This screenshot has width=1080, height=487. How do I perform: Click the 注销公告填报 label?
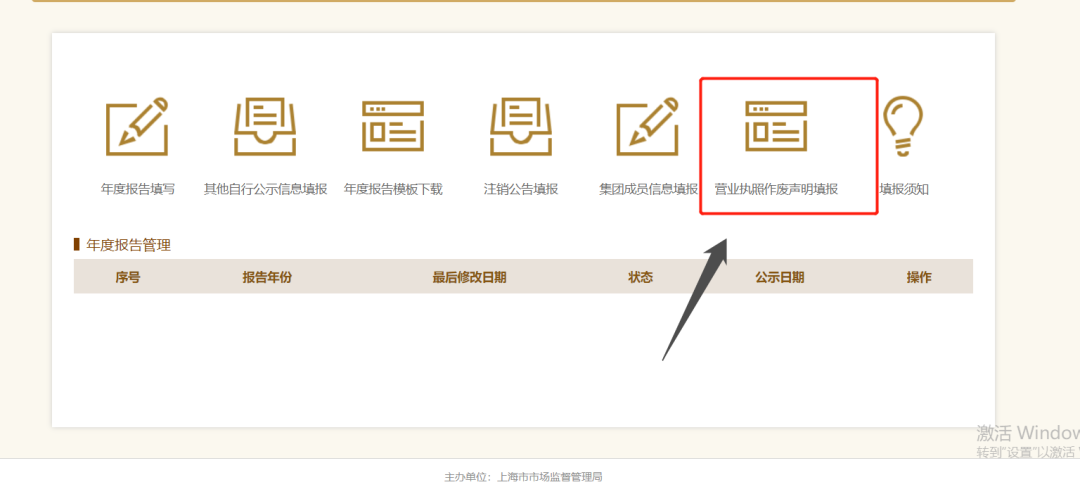[521, 189]
